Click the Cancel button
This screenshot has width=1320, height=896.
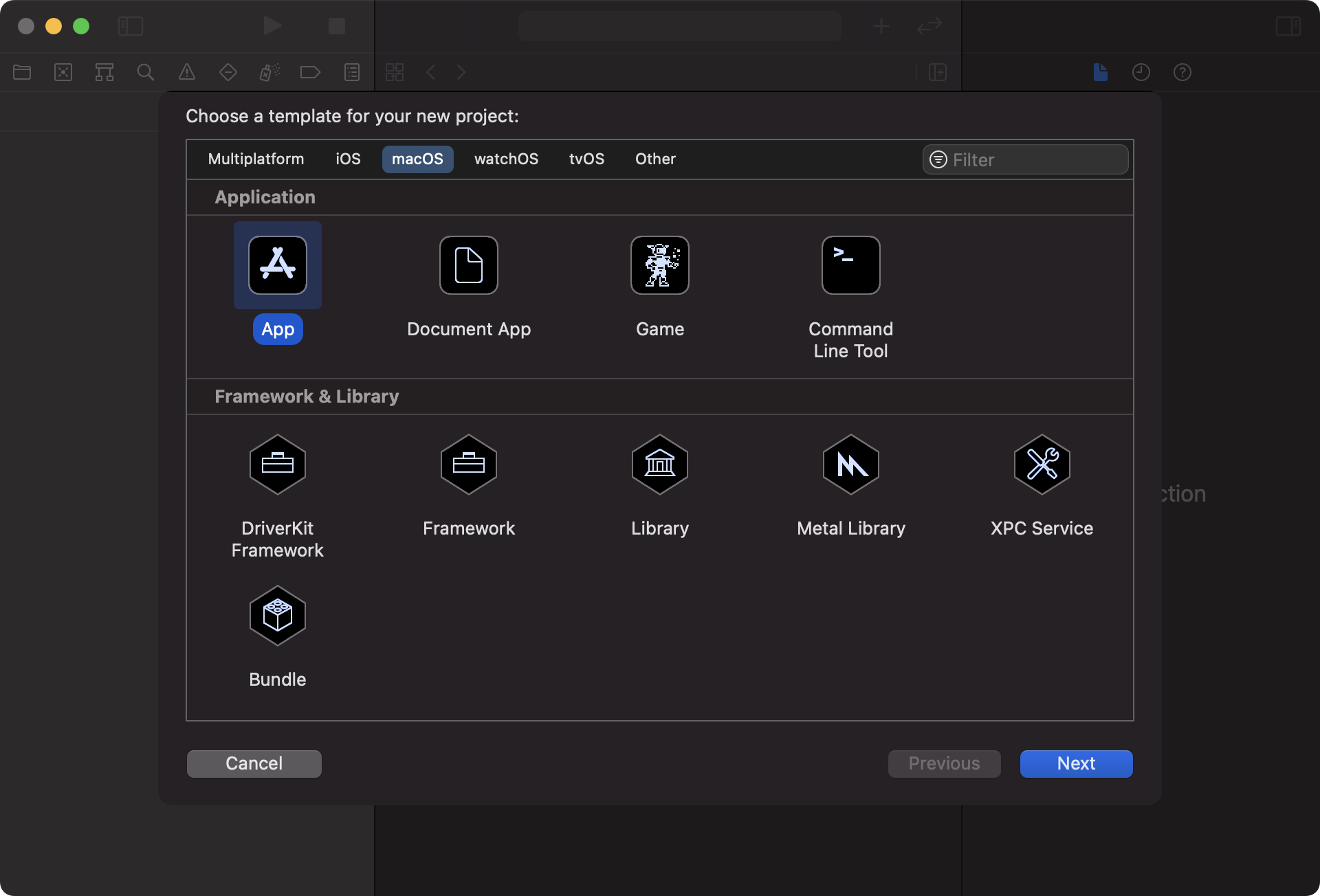tap(254, 763)
